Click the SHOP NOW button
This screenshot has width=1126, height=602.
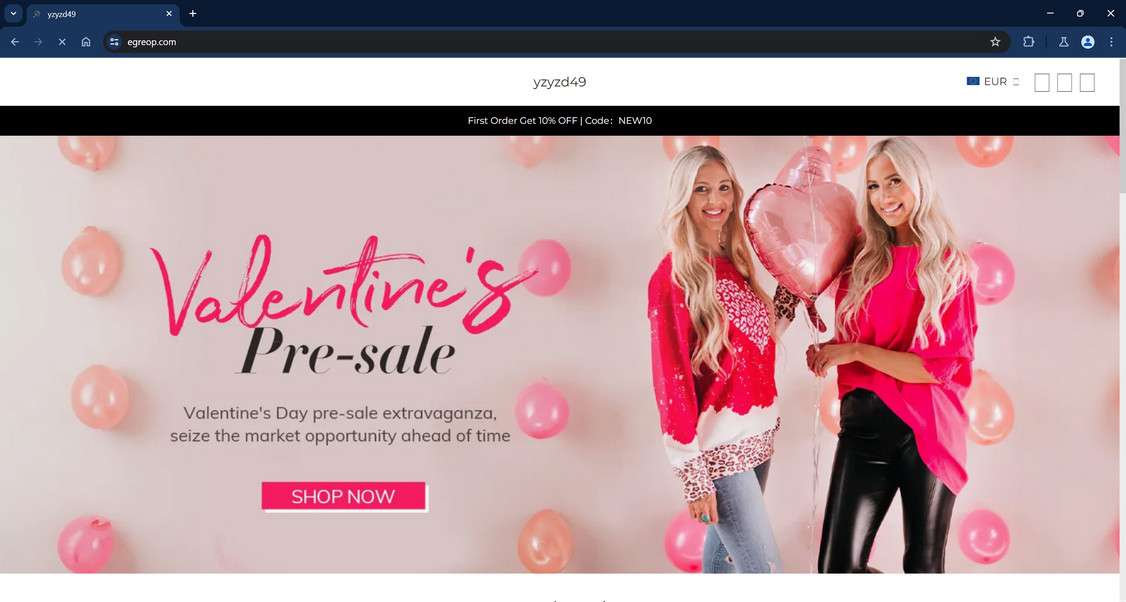tap(344, 496)
